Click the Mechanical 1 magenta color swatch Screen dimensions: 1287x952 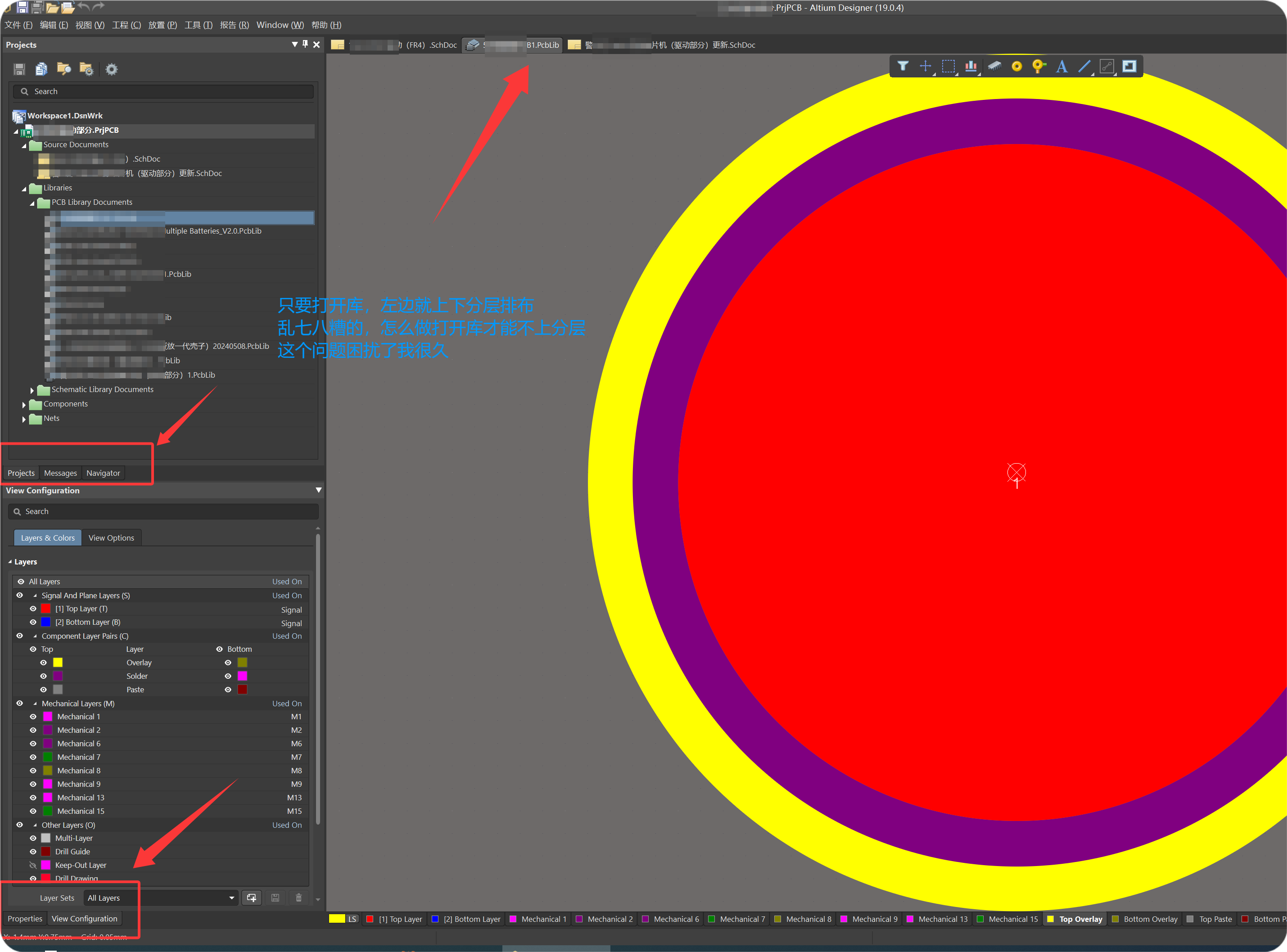pos(48,717)
